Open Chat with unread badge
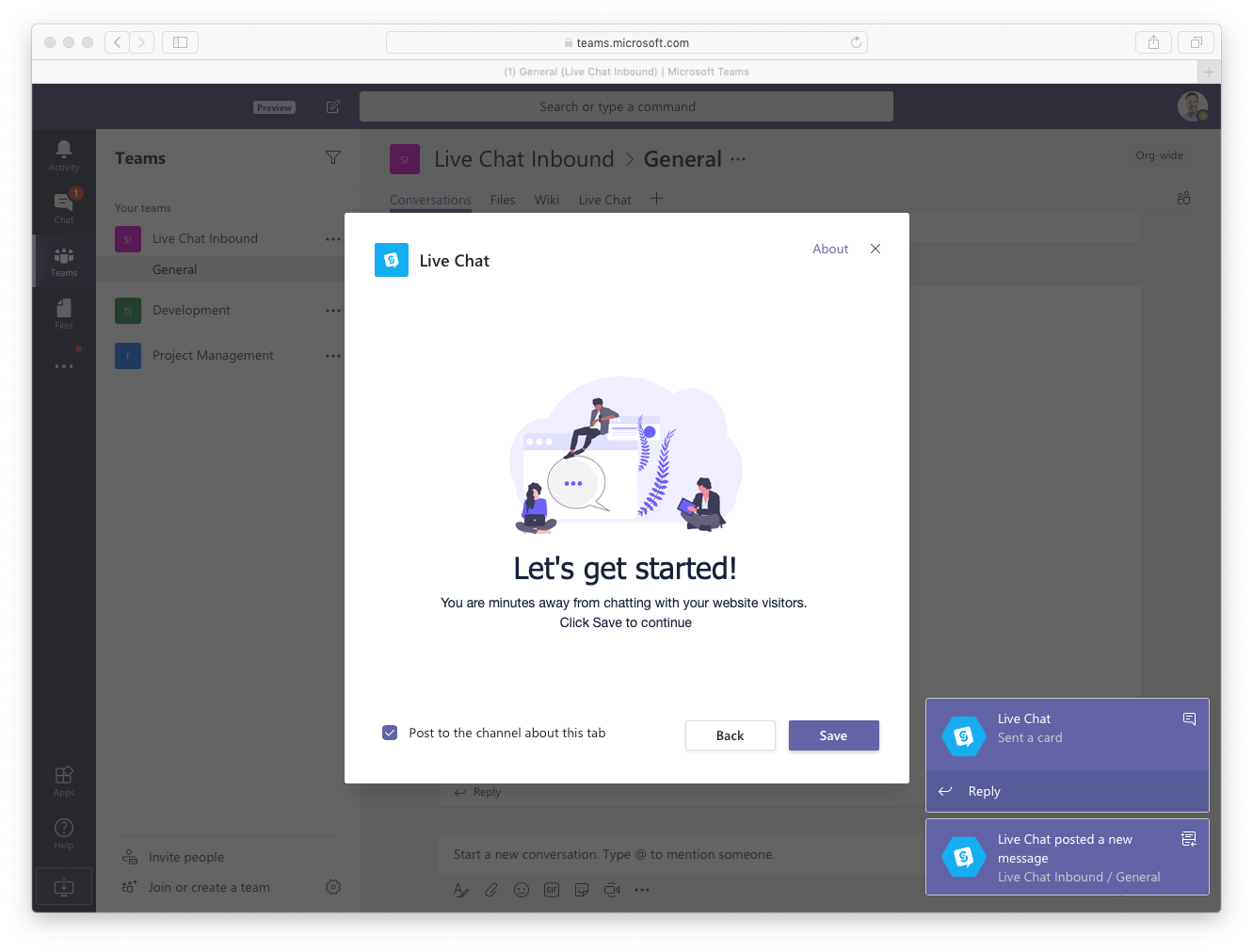 tap(64, 207)
